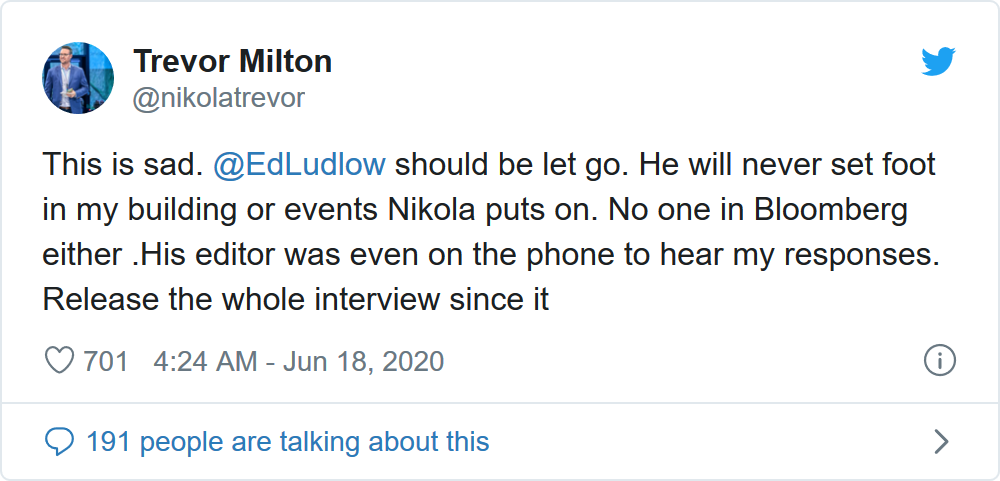Visit the @nikolatrevor handle link

[x=218, y=98]
